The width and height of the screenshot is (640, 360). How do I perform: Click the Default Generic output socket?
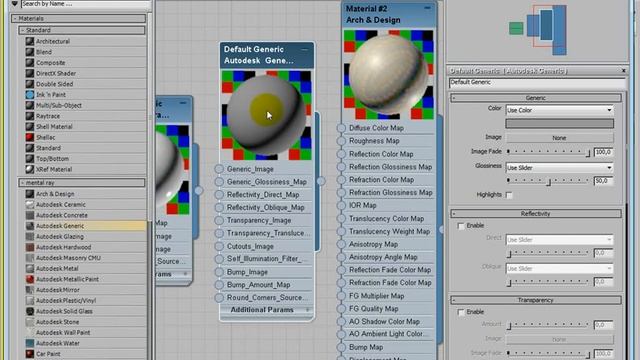pos(321,181)
